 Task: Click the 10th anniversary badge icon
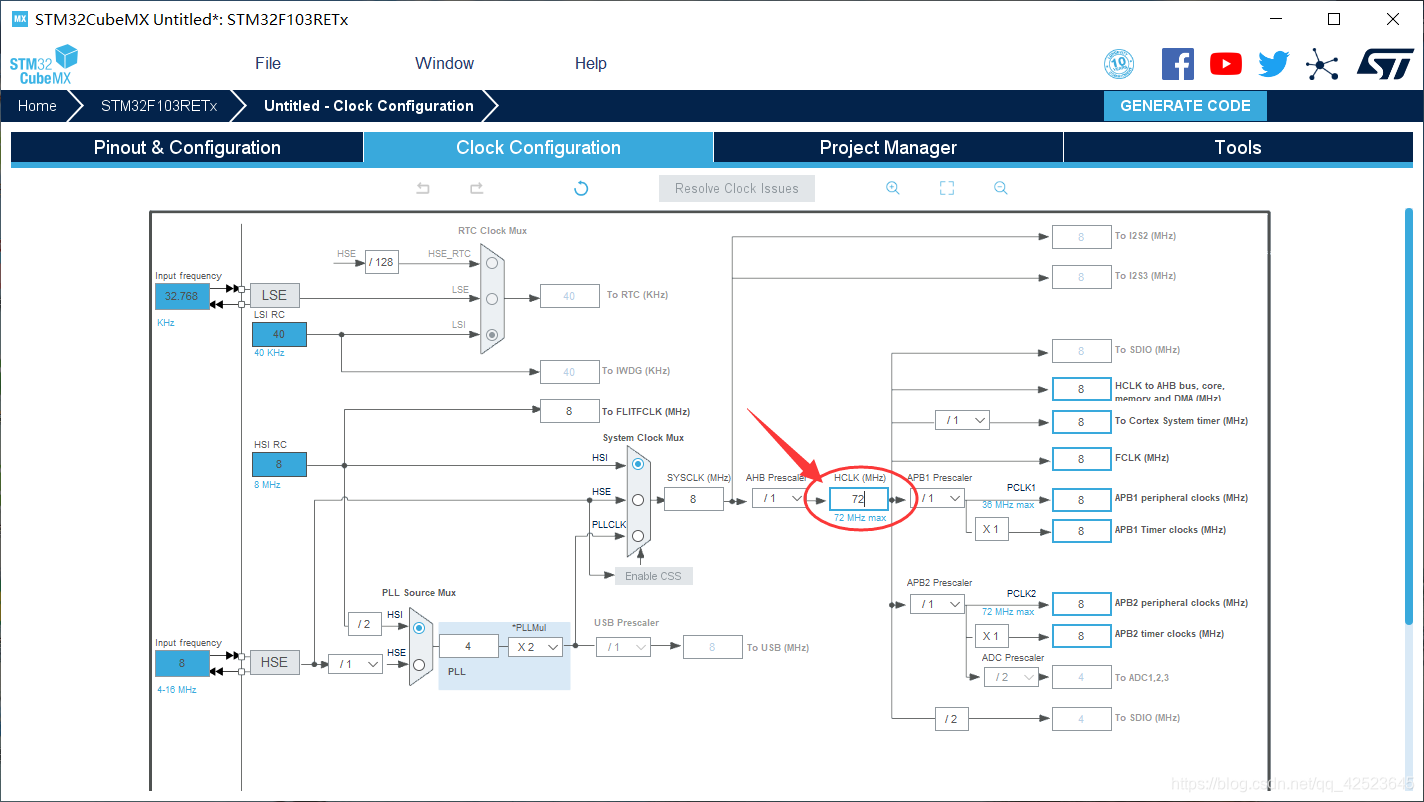[1119, 64]
